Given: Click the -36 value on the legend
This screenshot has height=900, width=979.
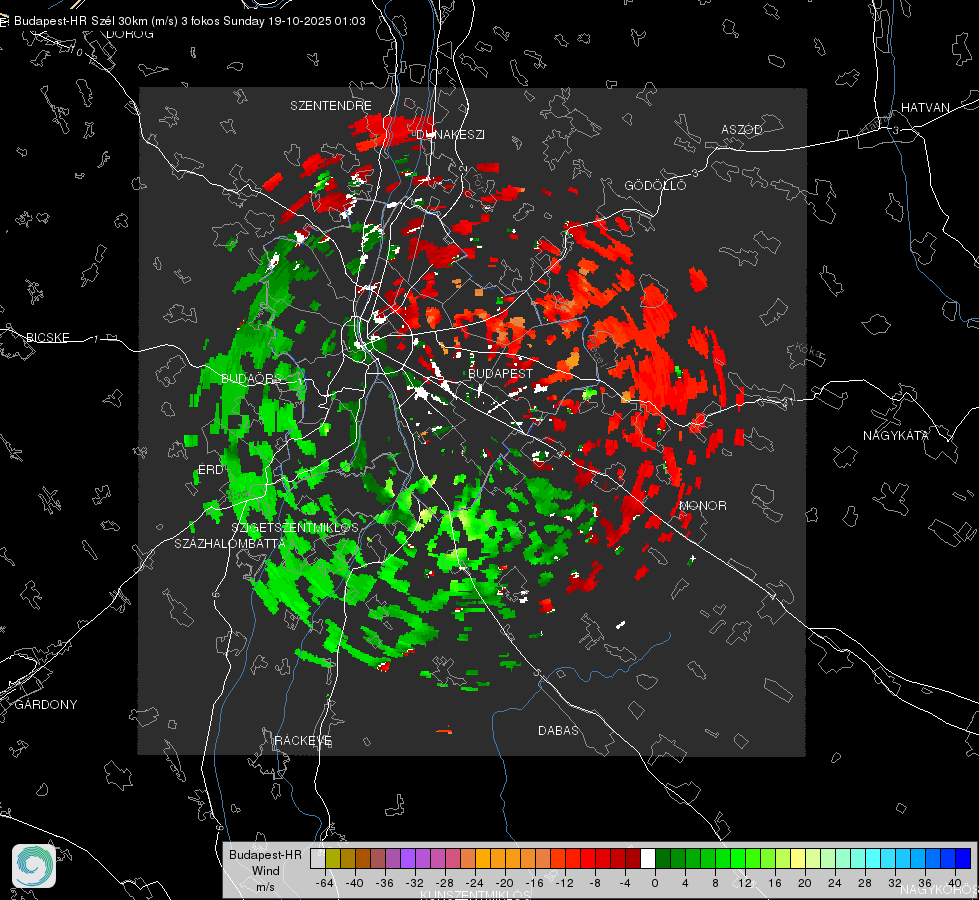Looking at the screenshot, I should [x=384, y=883].
